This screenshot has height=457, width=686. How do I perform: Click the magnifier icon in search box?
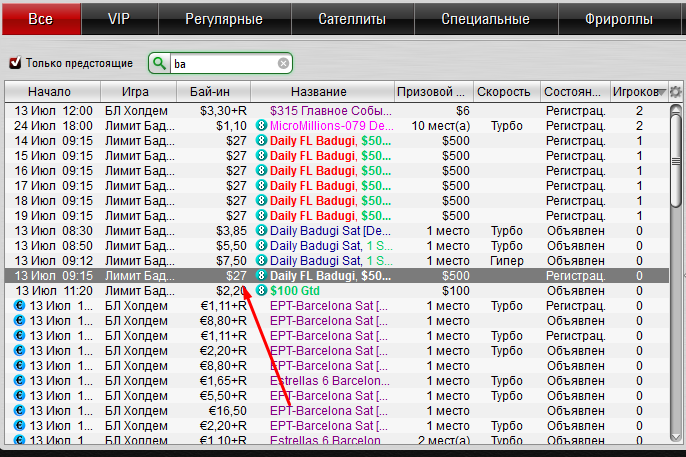point(160,63)
